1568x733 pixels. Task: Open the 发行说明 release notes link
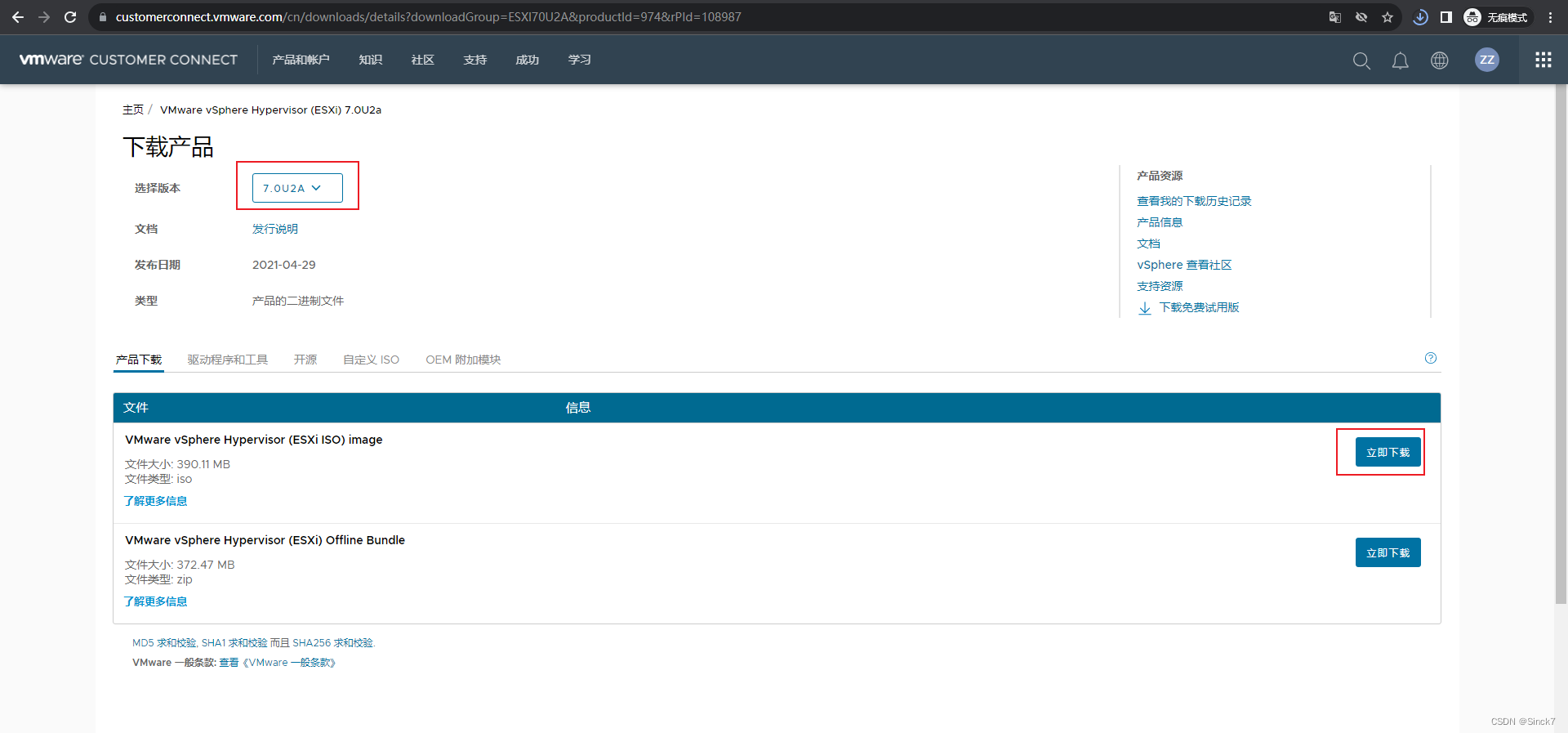click(x=275, y=229)
